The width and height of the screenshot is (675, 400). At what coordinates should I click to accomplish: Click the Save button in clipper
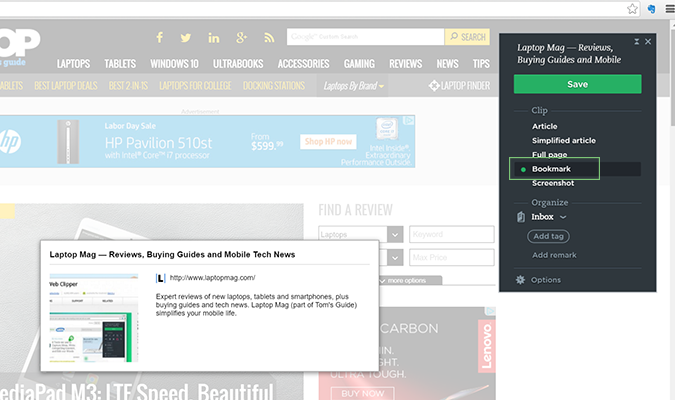pos(577,84)
